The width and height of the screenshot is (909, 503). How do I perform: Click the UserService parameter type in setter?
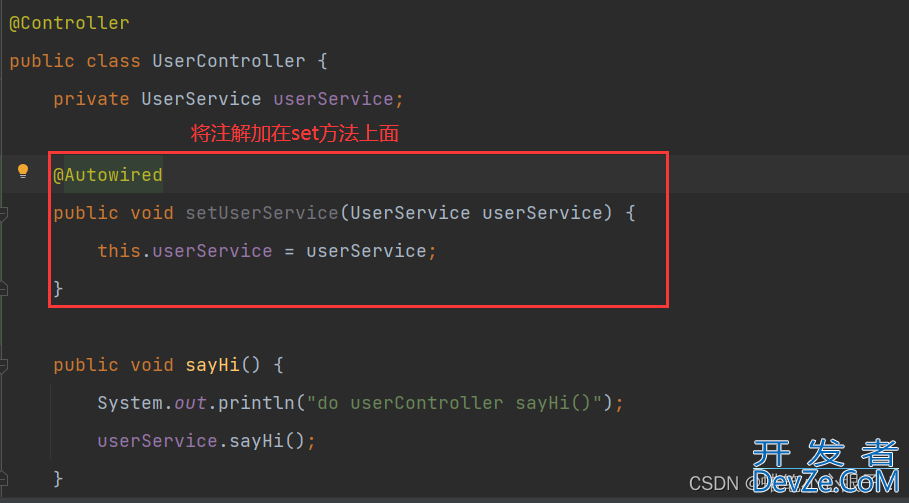click(410, 213)
